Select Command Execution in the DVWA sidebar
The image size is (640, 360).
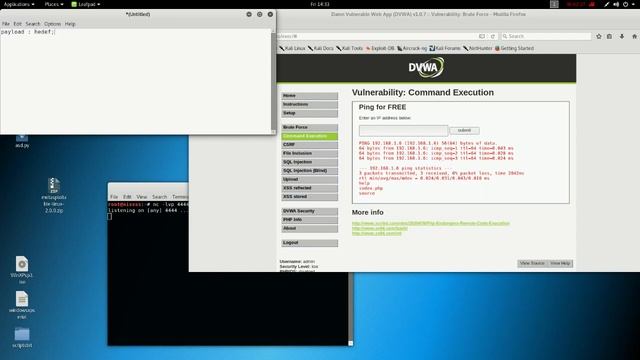click(x=309, y=136)
